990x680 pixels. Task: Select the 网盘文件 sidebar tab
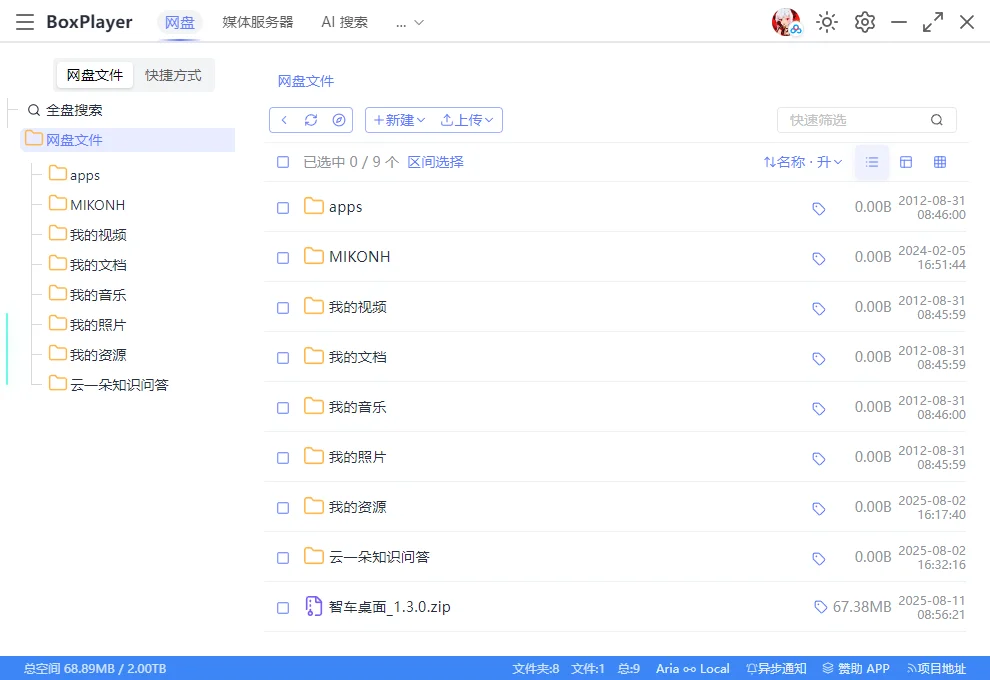[x=95, y=75]
